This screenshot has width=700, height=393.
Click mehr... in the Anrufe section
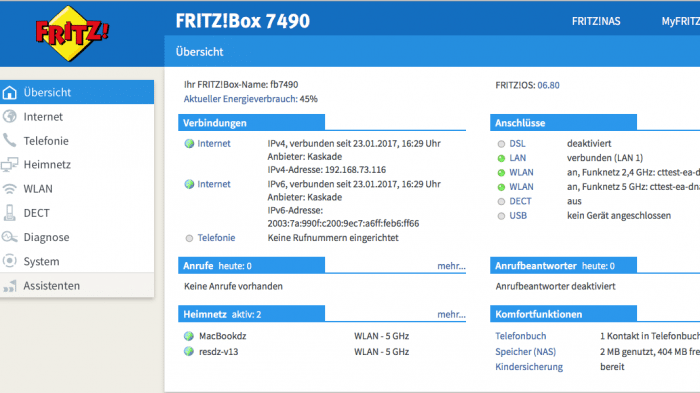pos(451,266)
